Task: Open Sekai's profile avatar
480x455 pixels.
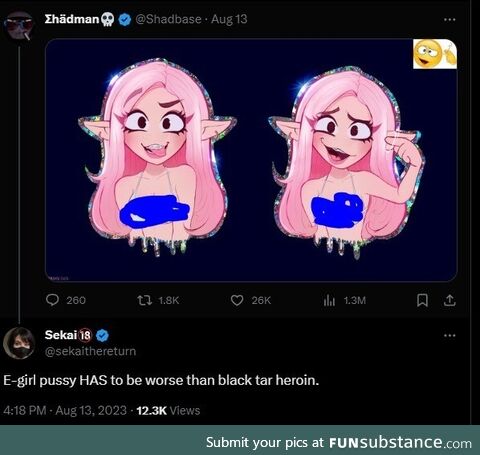Action: coord(19,343)
